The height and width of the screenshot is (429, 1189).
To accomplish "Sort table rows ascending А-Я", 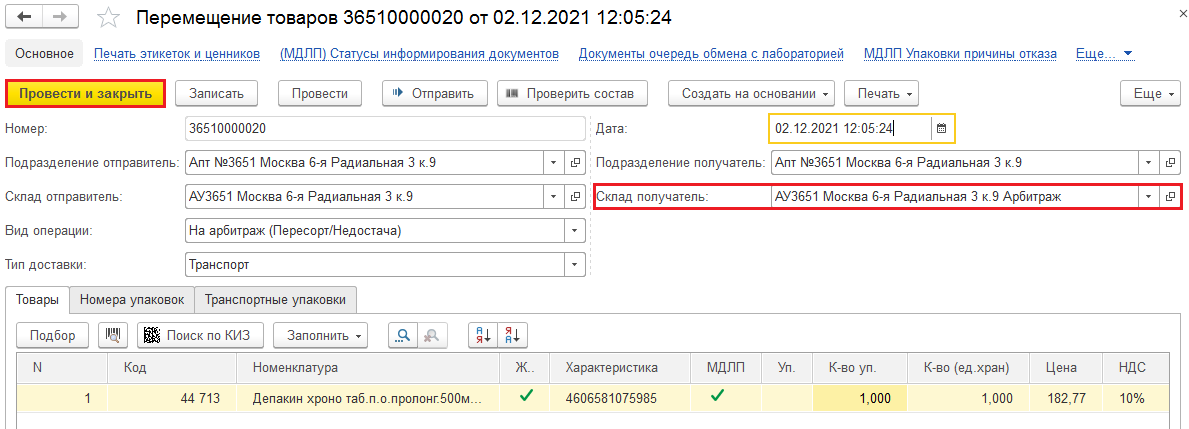I will point(483,334).
